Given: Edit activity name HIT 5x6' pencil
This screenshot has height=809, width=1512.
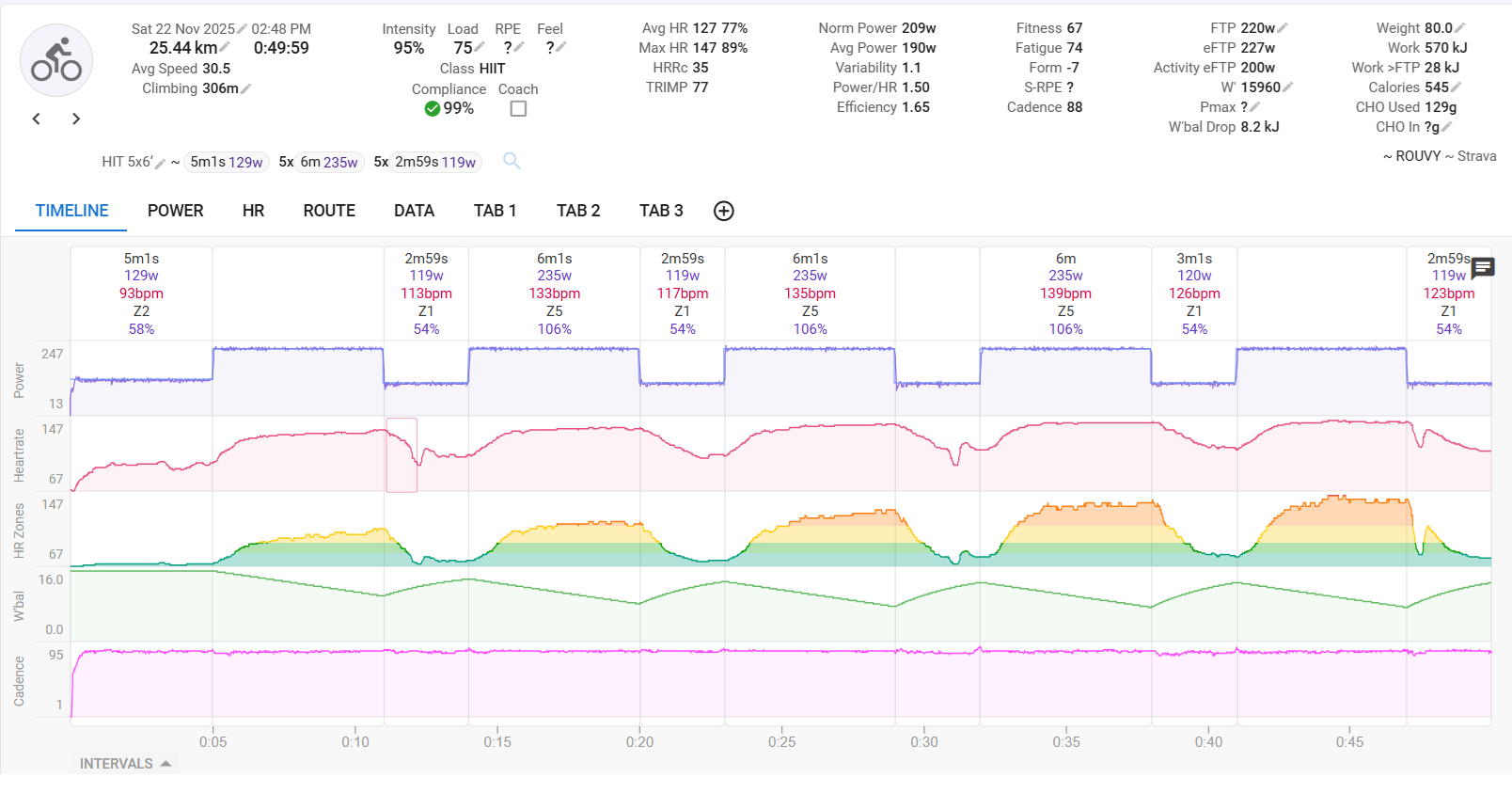Looking at the screenshot, I should (160, 163).
